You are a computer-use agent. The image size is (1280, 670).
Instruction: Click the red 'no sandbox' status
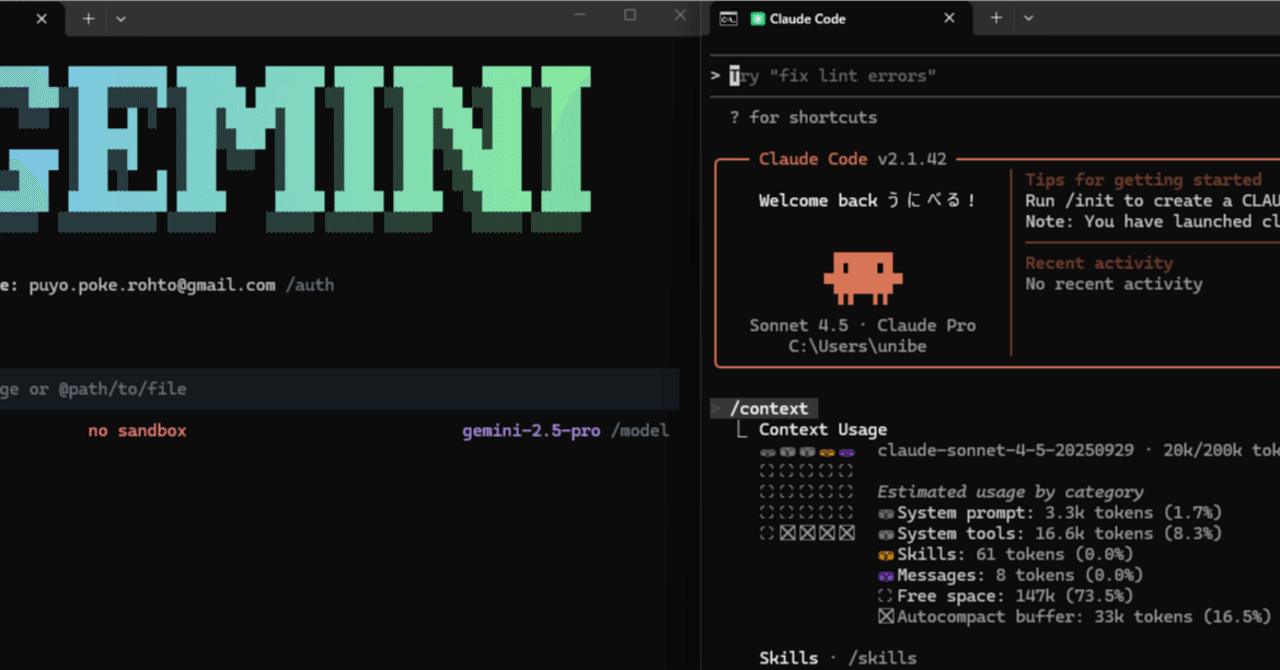coord(137,431)
